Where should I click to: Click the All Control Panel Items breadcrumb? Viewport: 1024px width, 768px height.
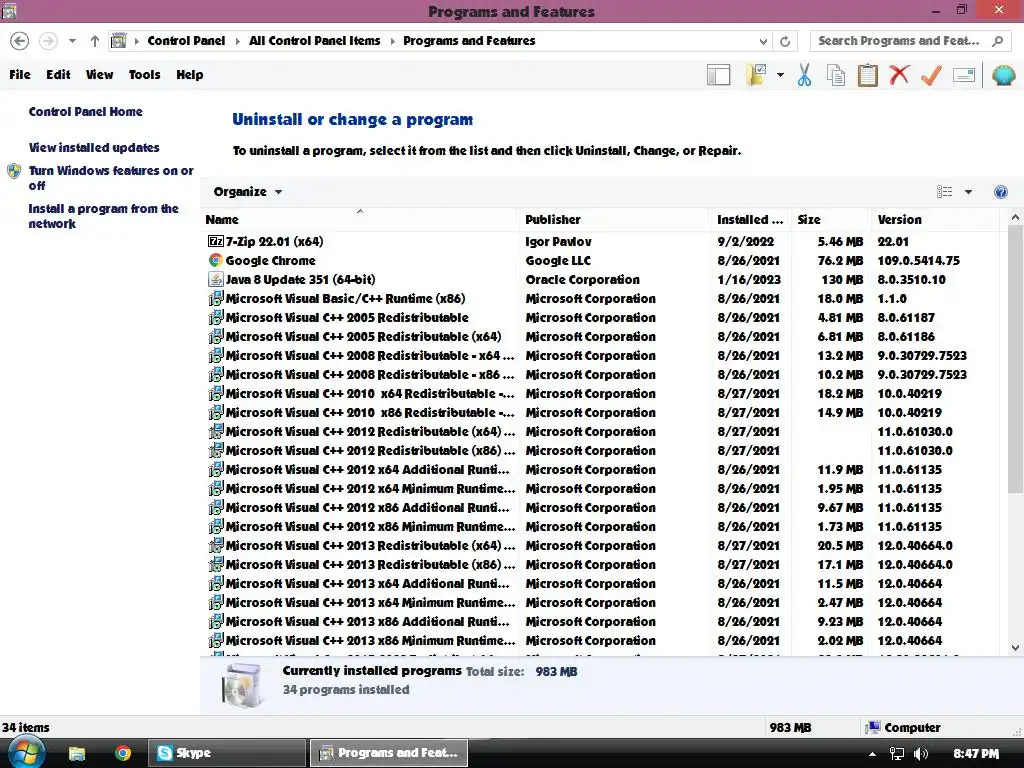[314, 40]
